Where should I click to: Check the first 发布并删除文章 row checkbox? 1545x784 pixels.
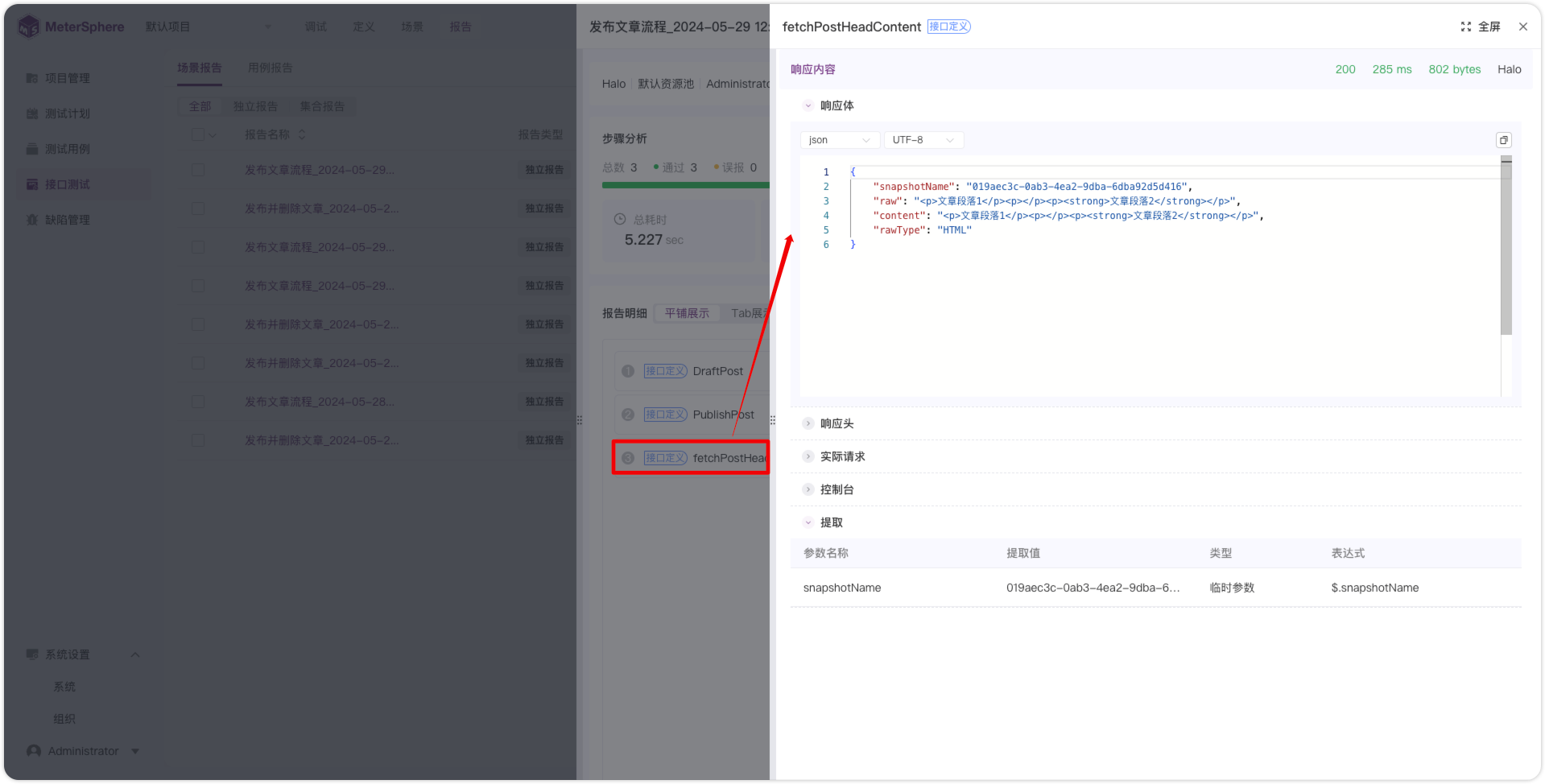[x=198, y=208]
